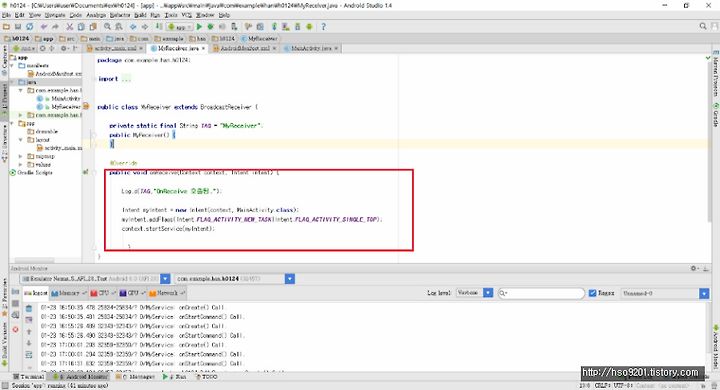Click the Clear logcat trash icon

pos(28,308)
